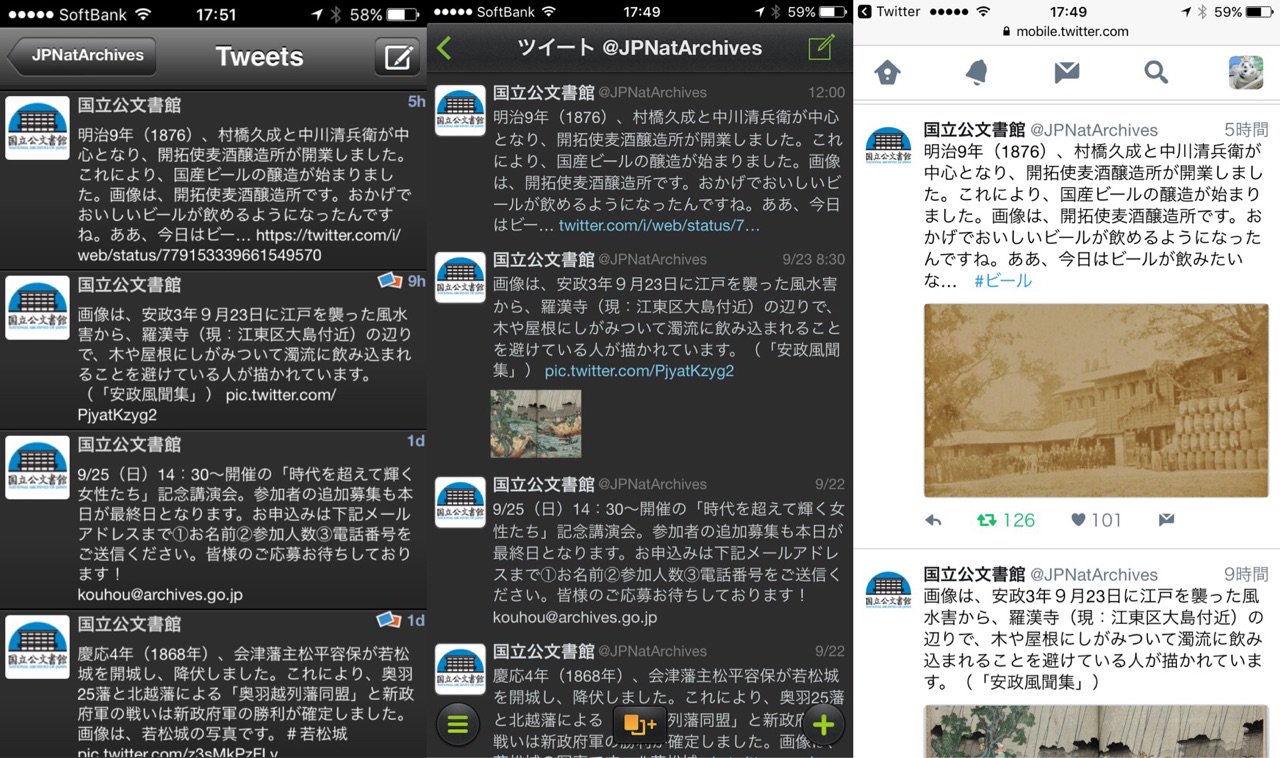Tap the '5時間' timestamp on mobile Twitter
The width and height of the screenshot is (1280, 758).
(x=1246, y=130)
